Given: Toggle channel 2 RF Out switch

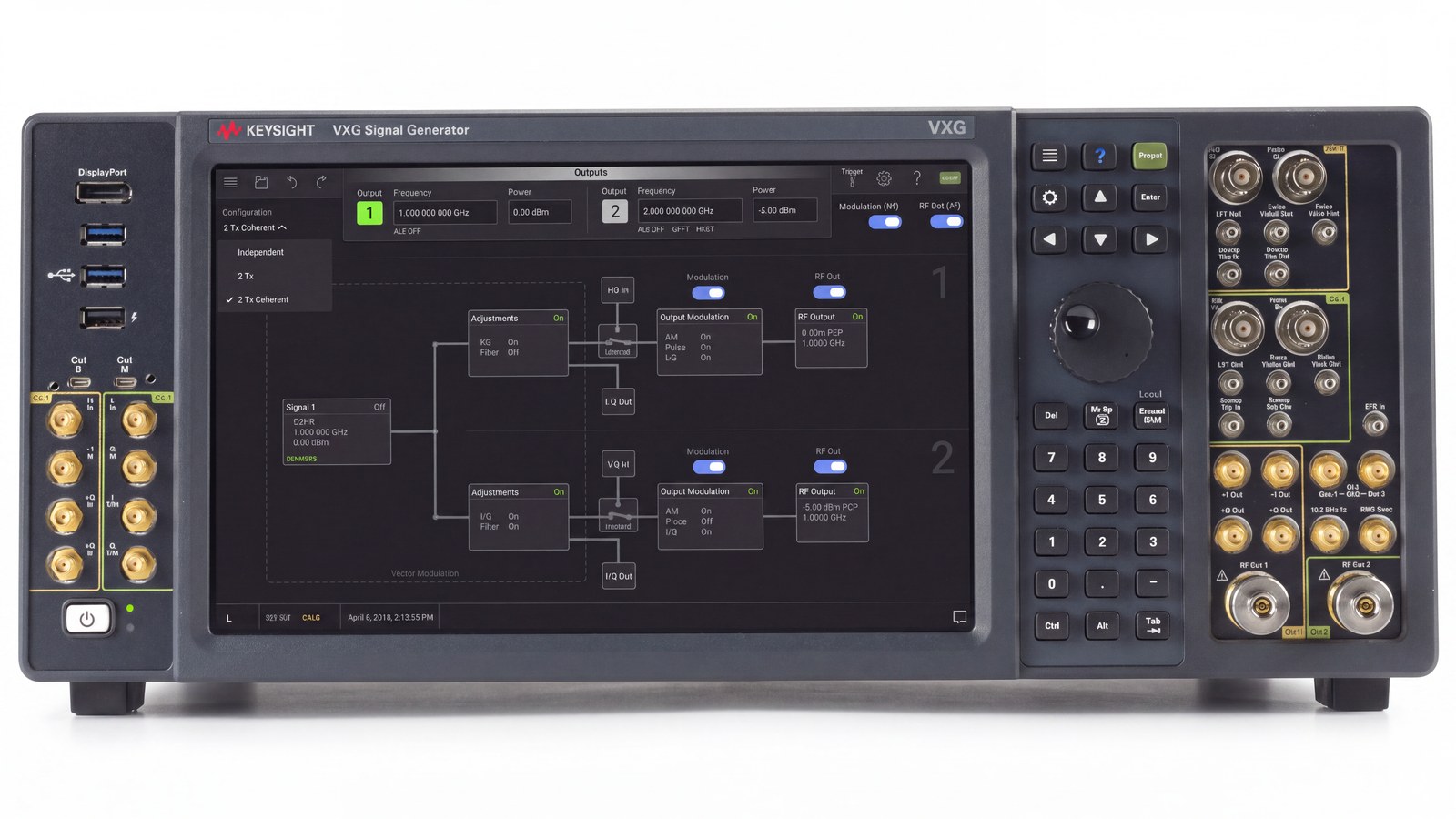Looking at the screenshot, I should (x=830, y=467).
